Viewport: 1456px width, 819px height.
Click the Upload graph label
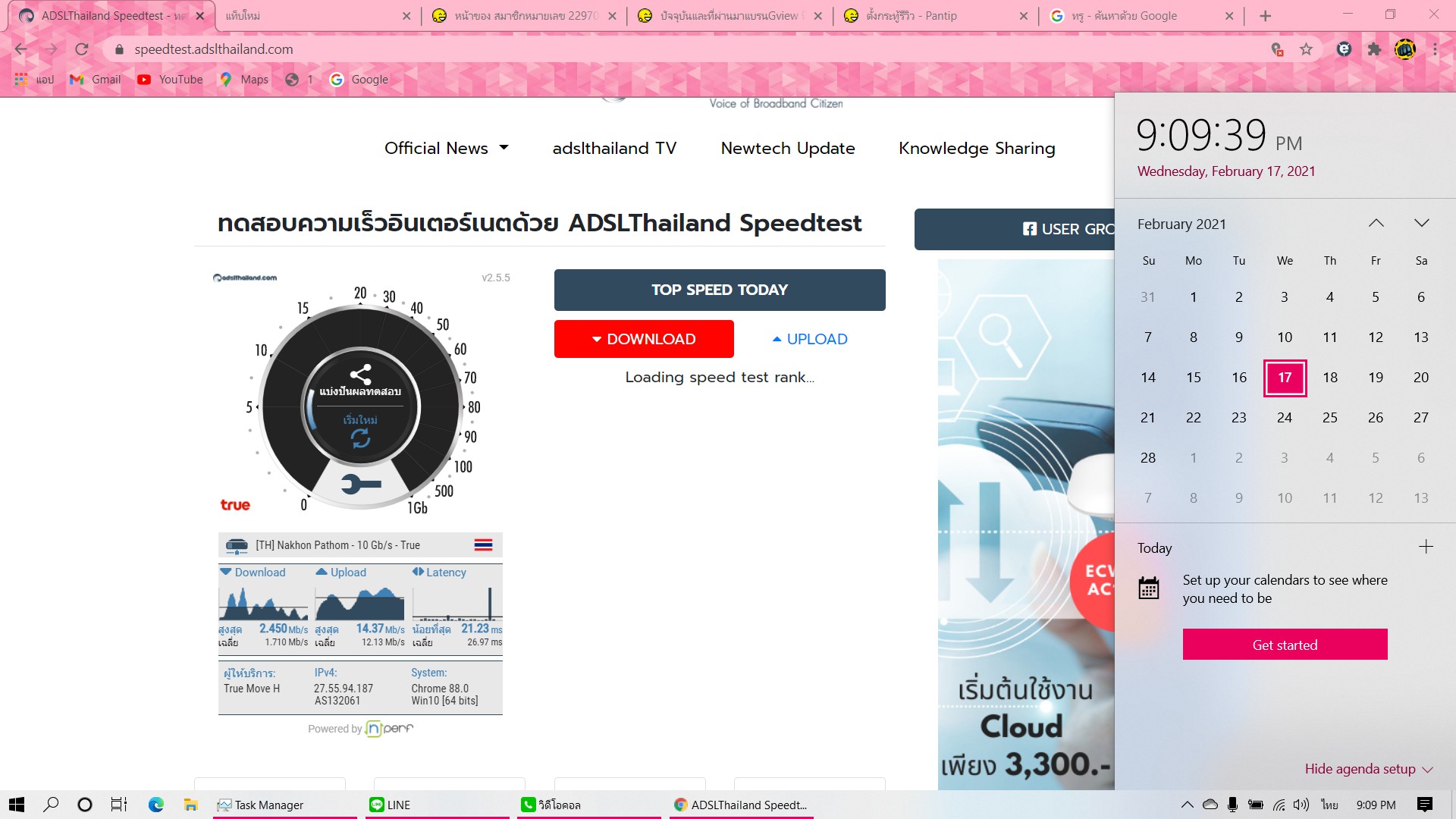[x=341, y=573]
